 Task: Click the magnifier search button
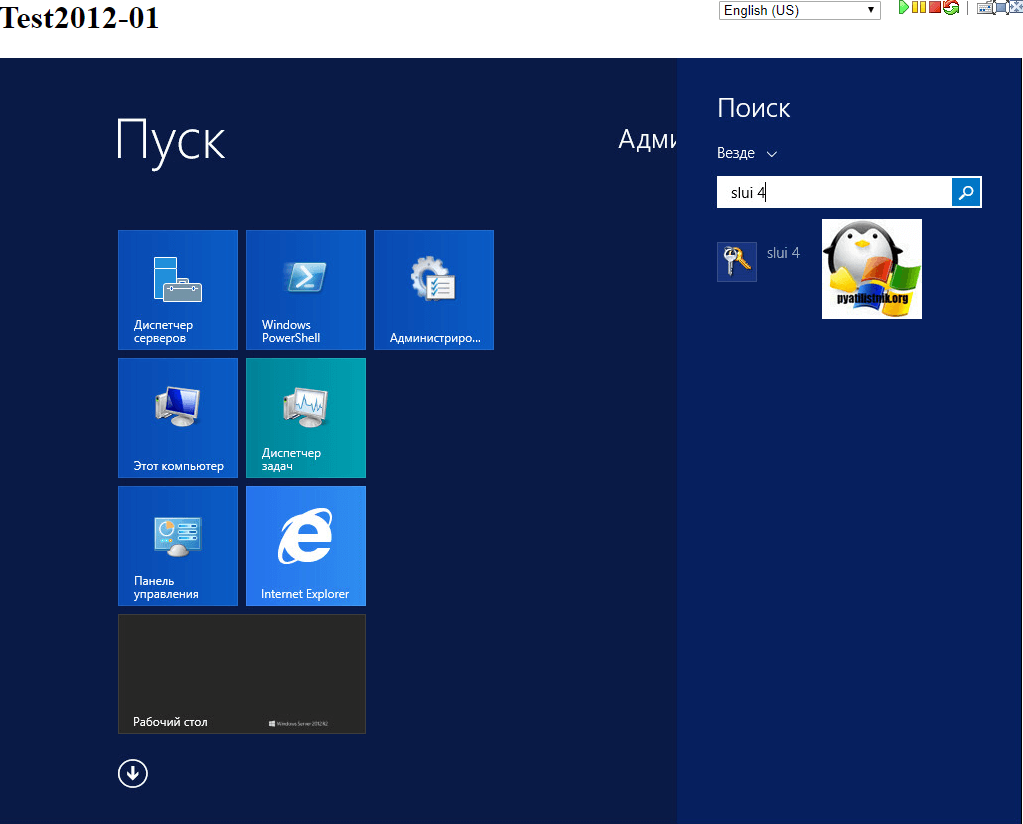[966, 192]
